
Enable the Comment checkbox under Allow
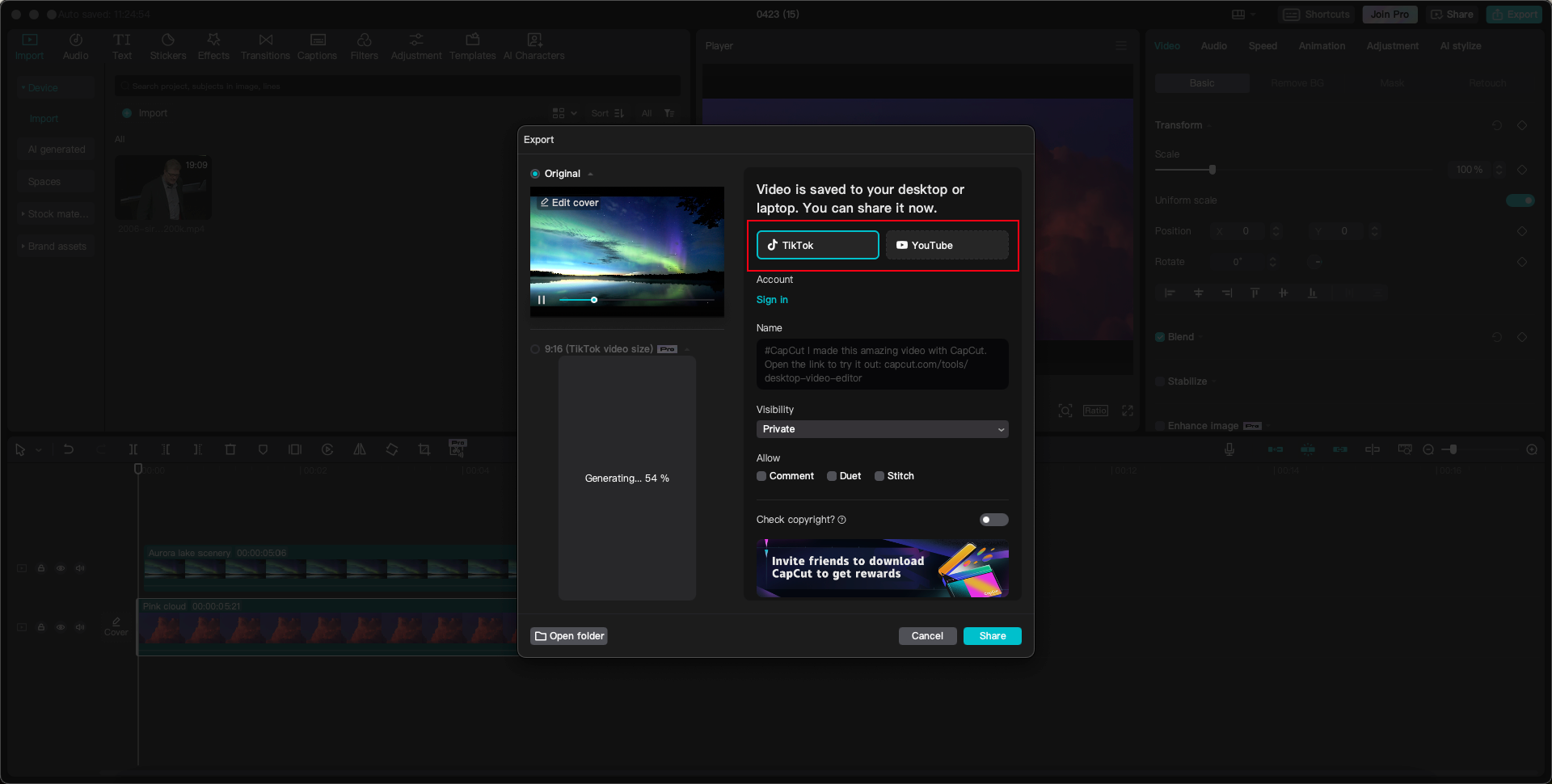(x=761, y=476)
